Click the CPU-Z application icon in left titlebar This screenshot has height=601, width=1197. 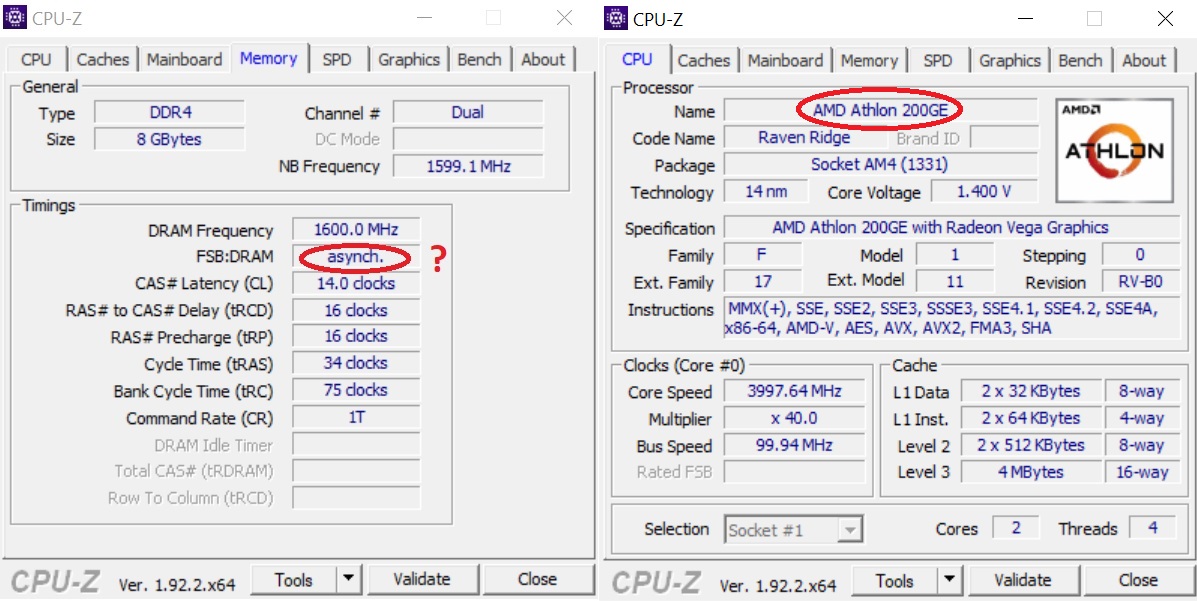point(14,17)
